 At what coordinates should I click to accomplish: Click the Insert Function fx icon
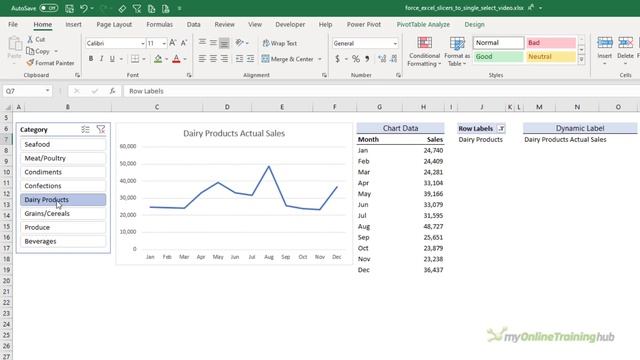coord(112,91)
